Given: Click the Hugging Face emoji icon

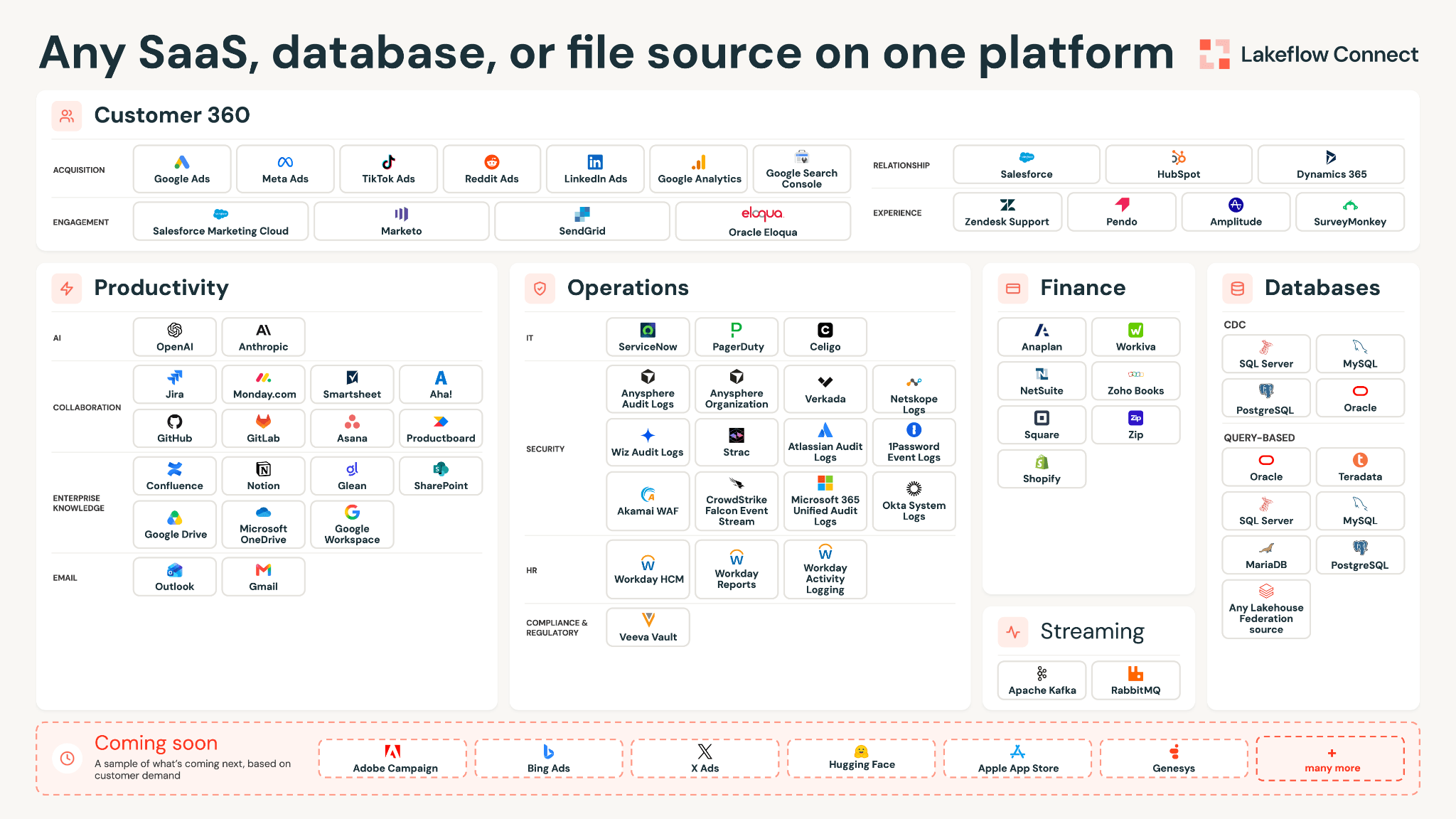Looking at the screenshot, I should (862, 751).
